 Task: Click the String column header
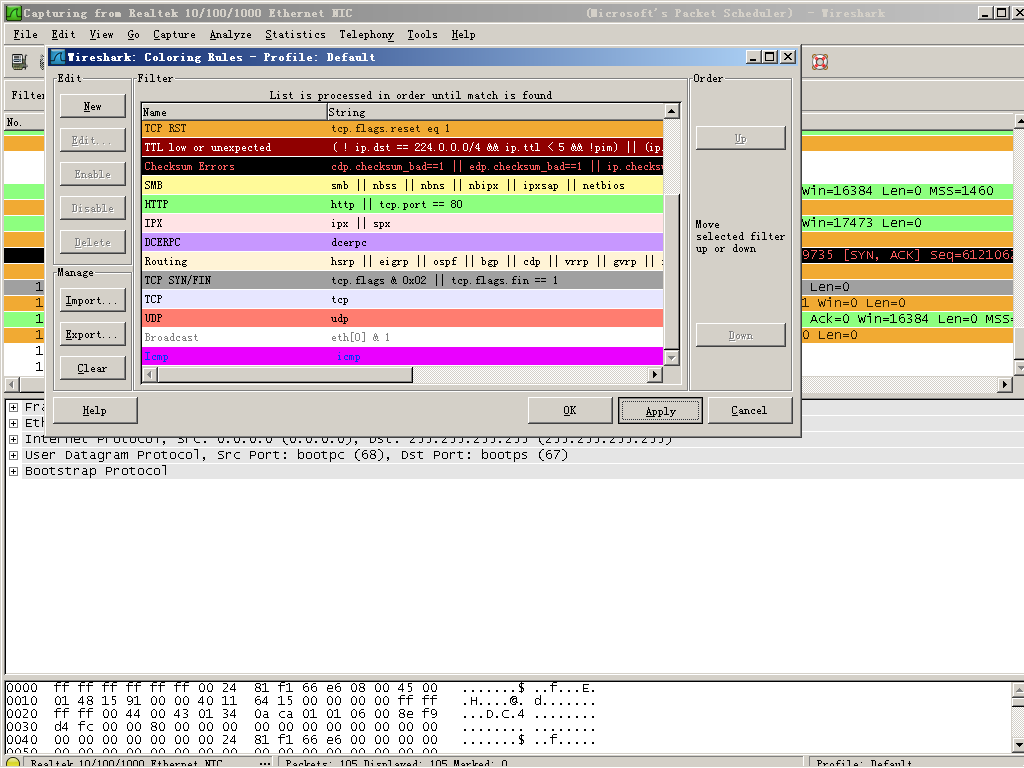[x=495, y=112]
